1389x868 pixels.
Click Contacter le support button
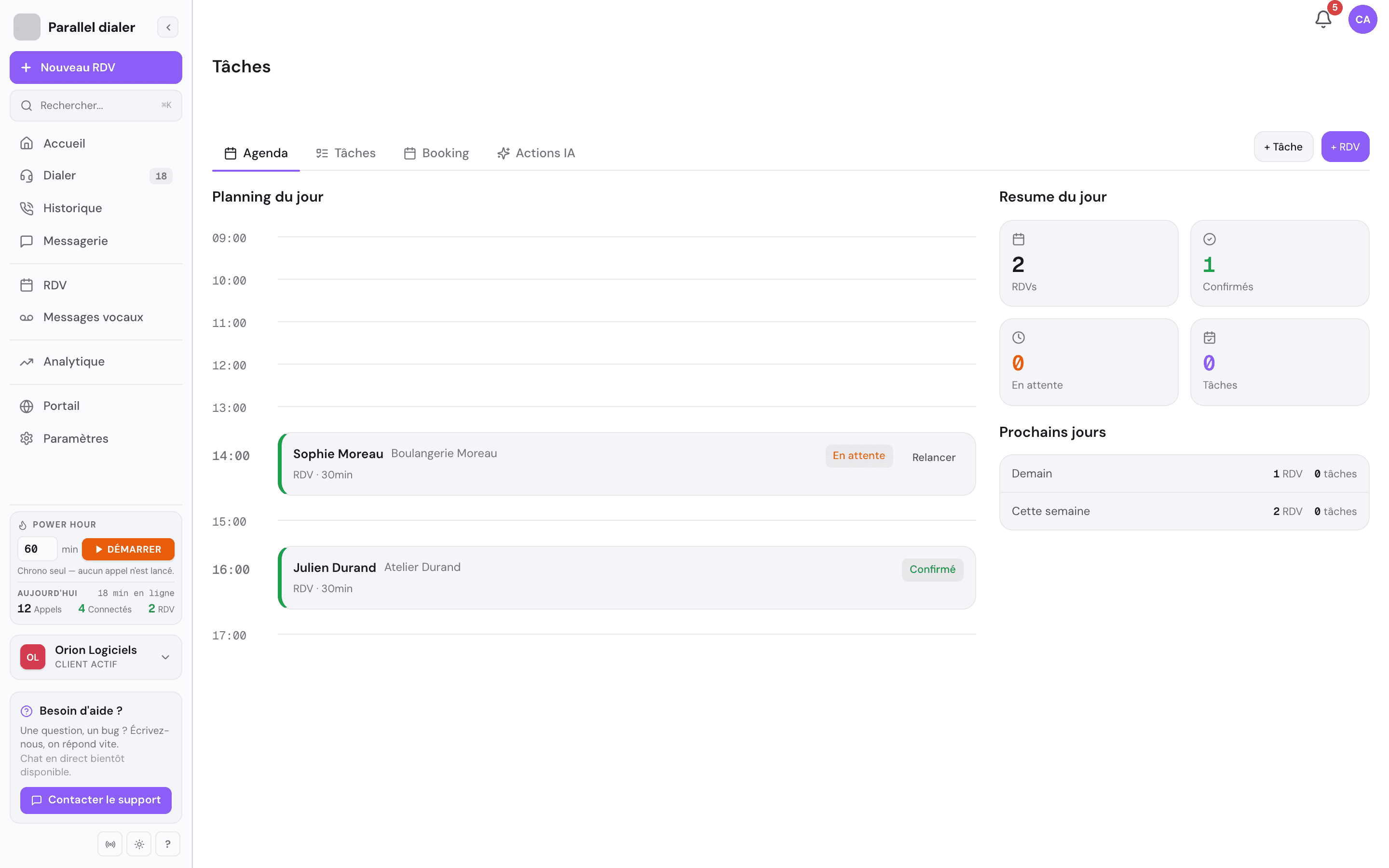(96, 800)
